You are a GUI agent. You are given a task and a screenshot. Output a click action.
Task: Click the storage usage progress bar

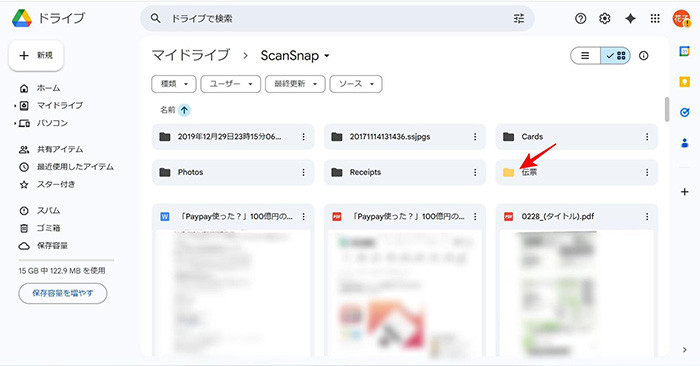pyautogui.click(x=66, y=260)
